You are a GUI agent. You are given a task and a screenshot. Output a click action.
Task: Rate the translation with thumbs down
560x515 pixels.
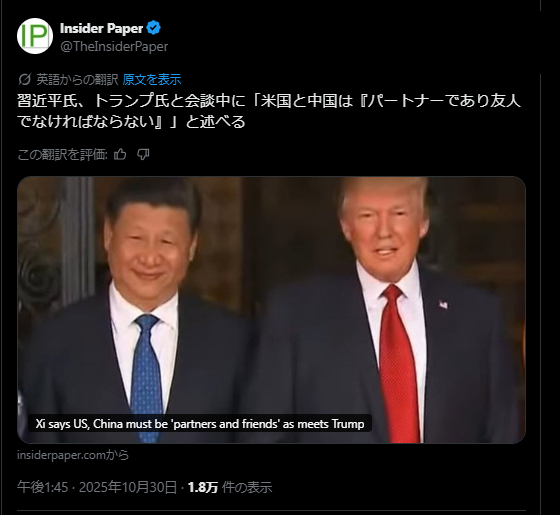[143, 155]
